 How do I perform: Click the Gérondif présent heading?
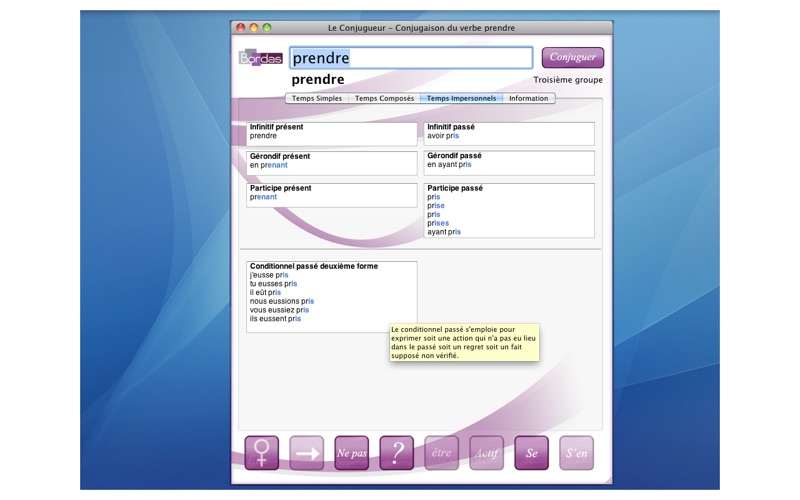pyautogui.click(x=280, y=156)
